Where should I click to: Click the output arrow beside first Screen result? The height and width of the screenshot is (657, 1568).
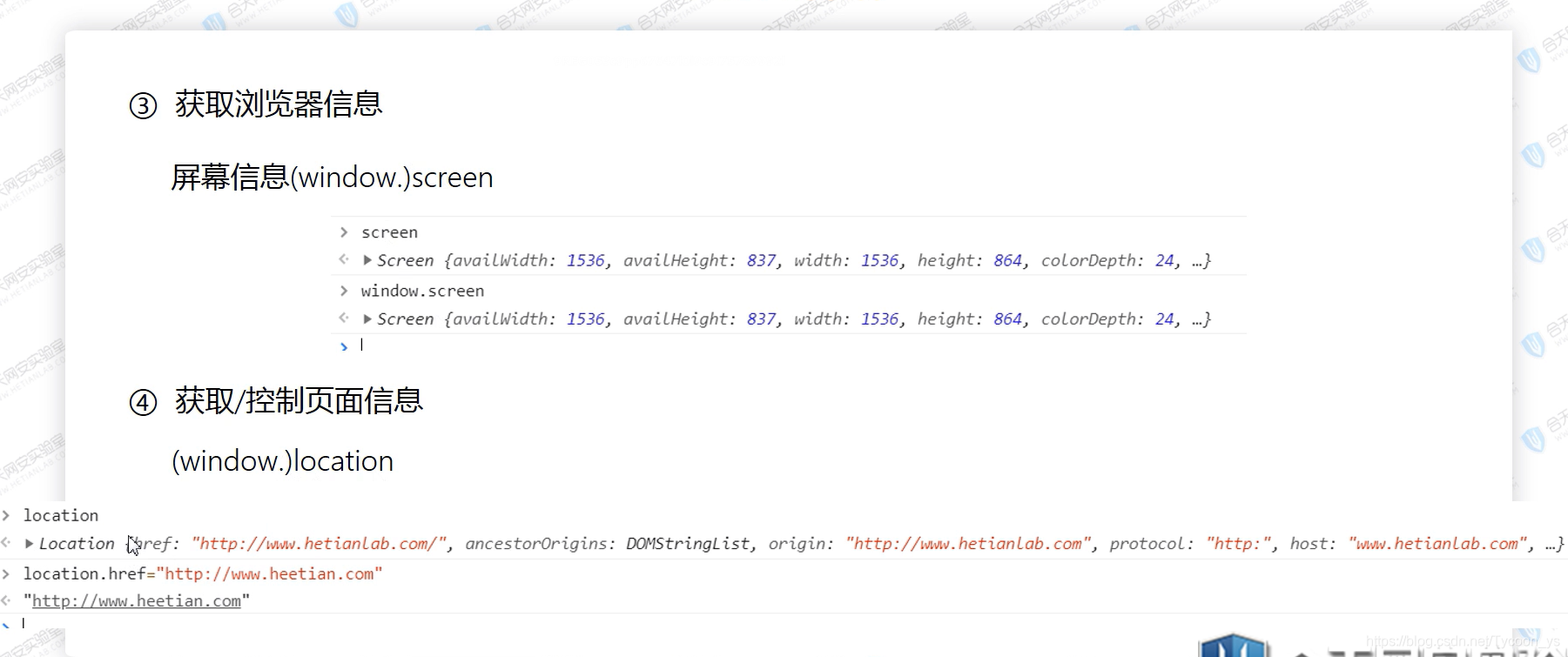(344, 259)
